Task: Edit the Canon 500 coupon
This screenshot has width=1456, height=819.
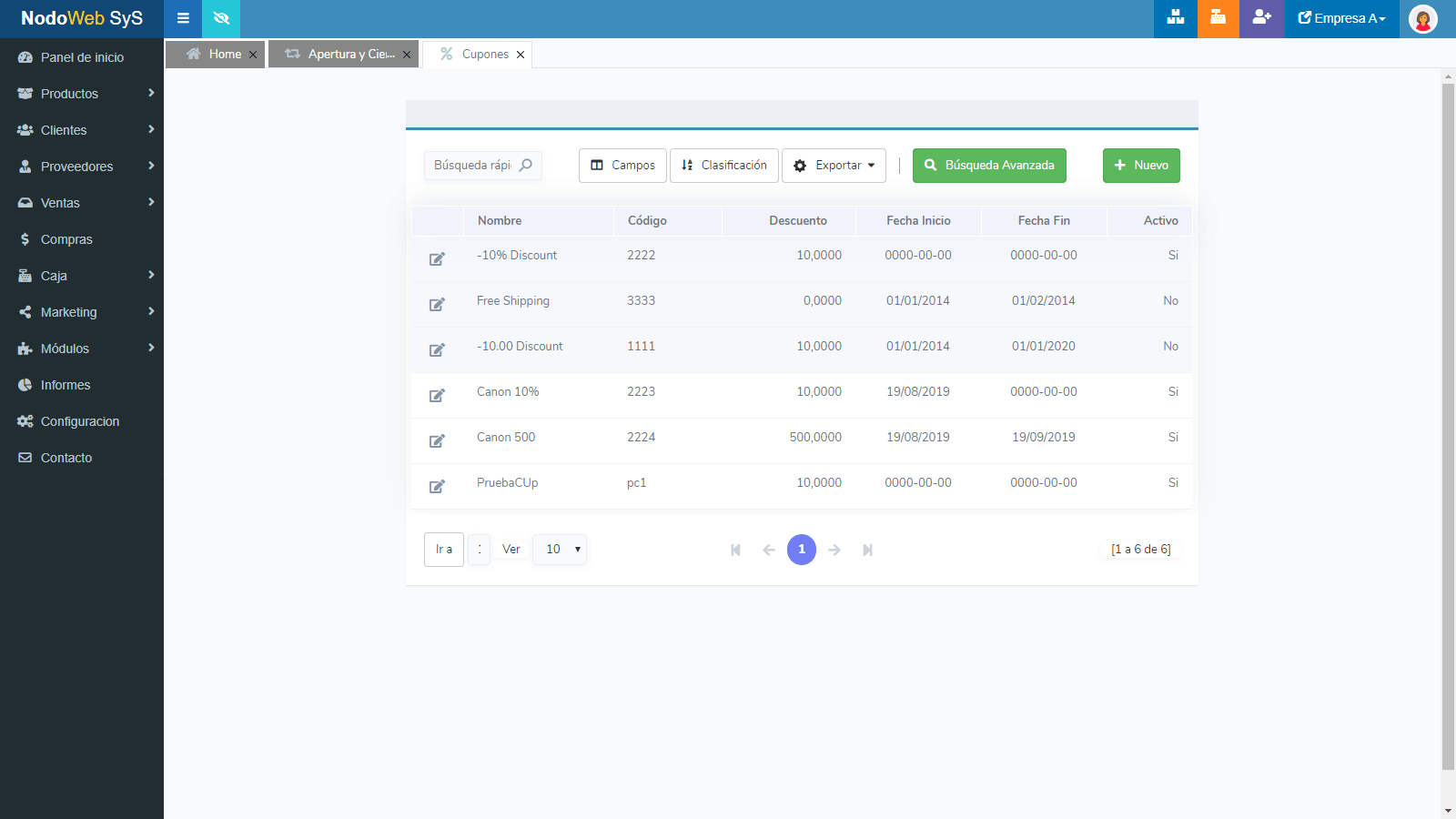Action: tap(437, 440)
